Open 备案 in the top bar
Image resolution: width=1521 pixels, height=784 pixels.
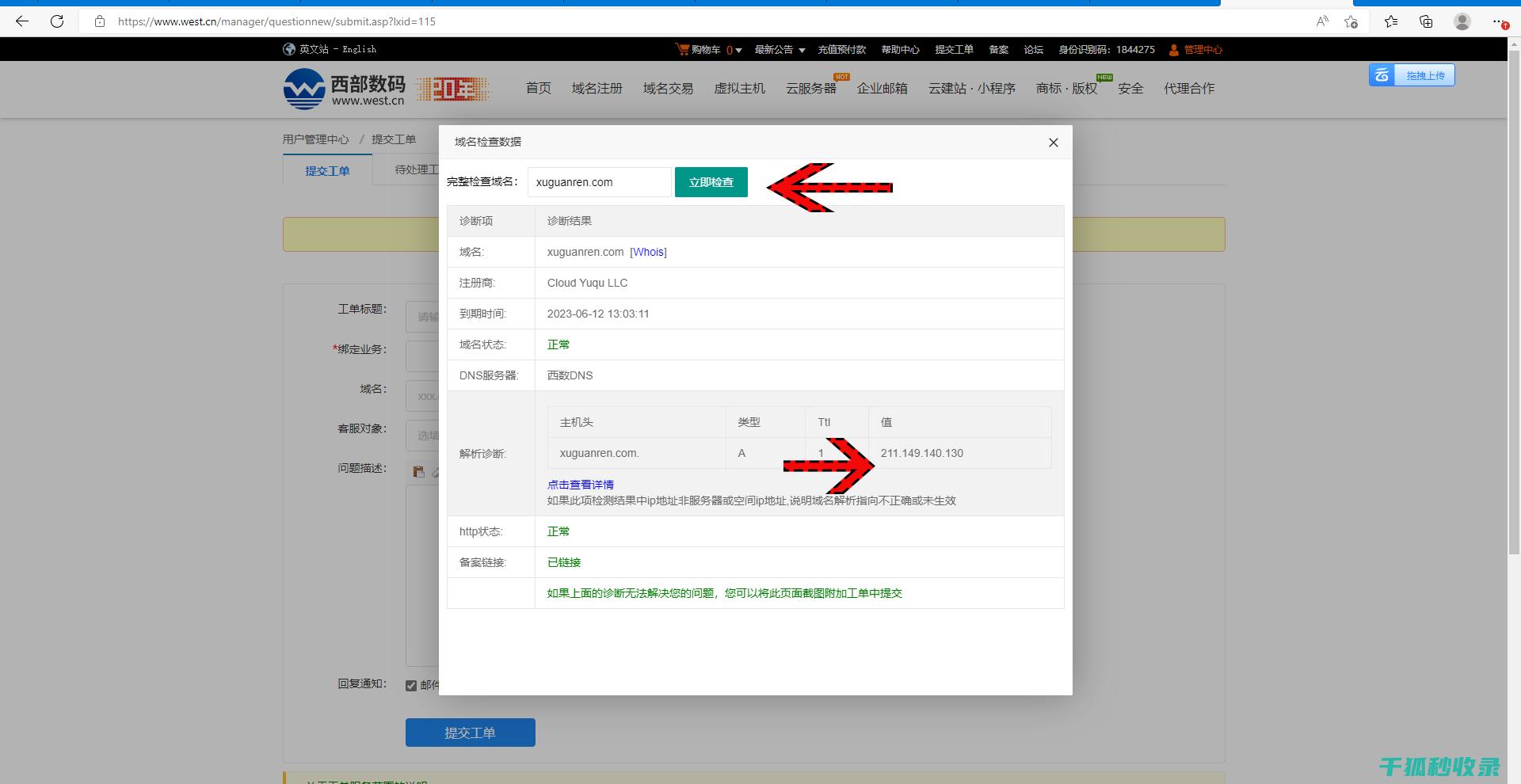click(998, 49)
